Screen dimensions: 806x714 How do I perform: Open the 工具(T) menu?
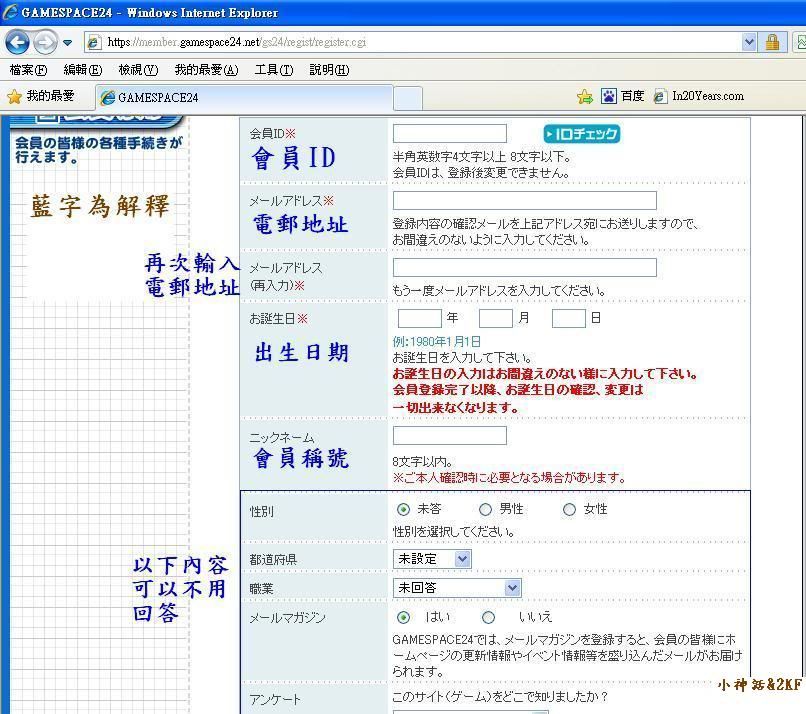point(273,70)
